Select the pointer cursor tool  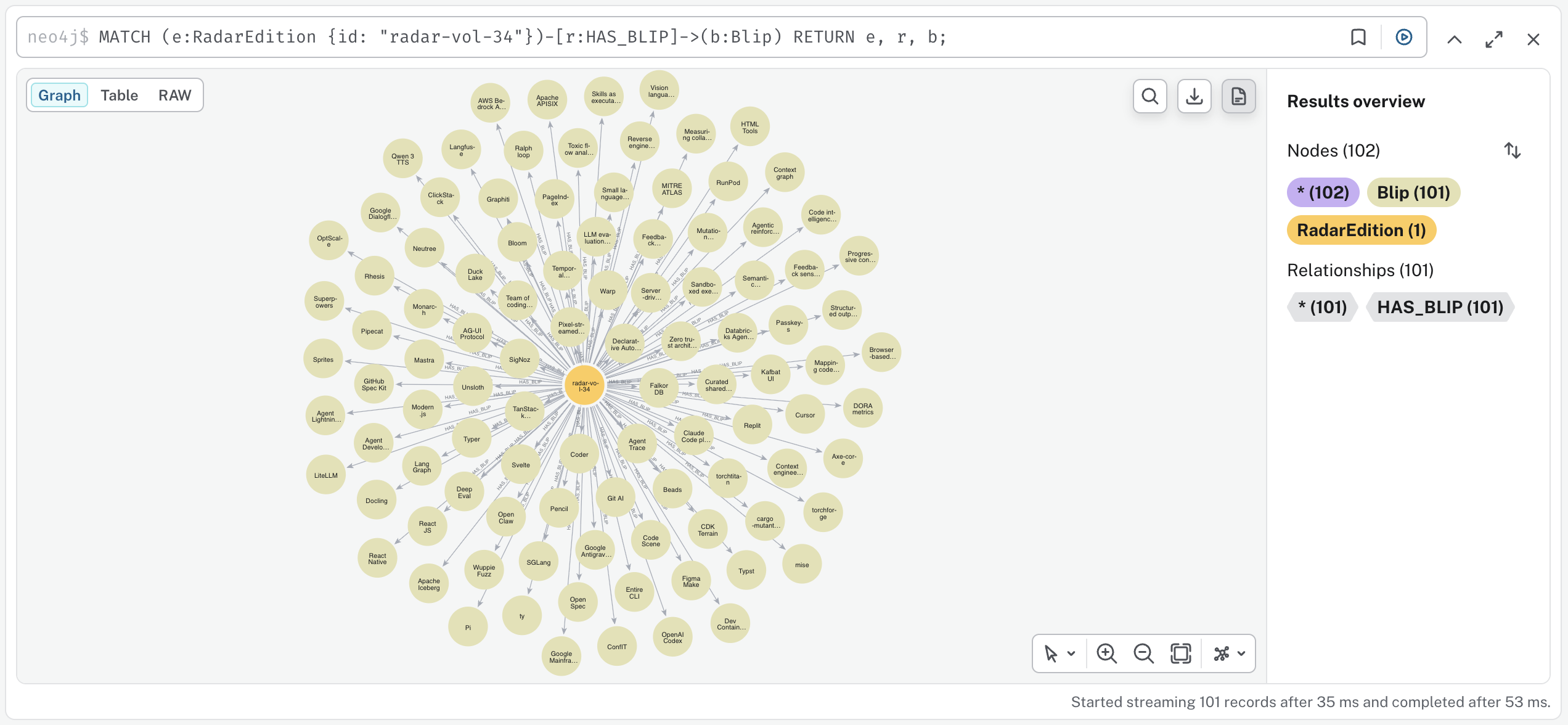click(1051, 653)
